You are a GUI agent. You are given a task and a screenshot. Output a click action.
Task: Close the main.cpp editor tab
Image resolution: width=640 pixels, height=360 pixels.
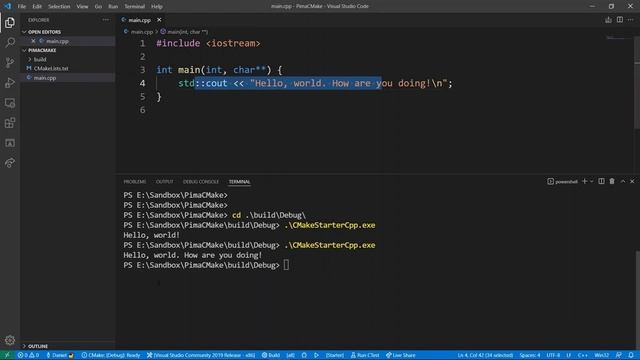coord(159,20)
